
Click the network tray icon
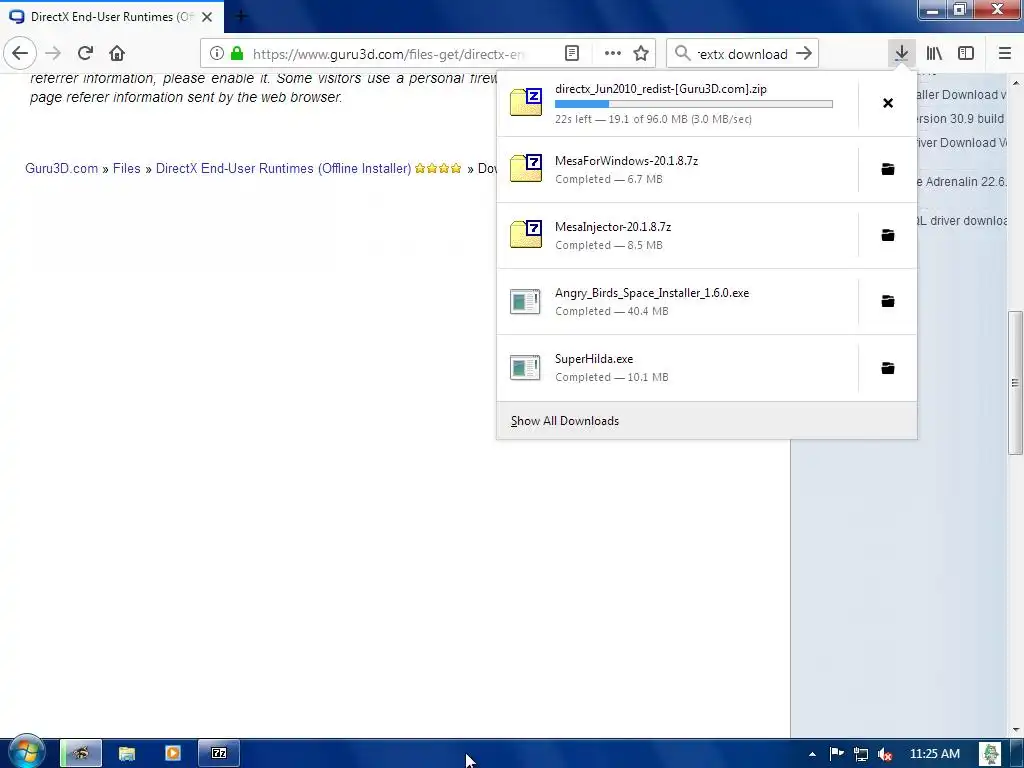point(861,754)
